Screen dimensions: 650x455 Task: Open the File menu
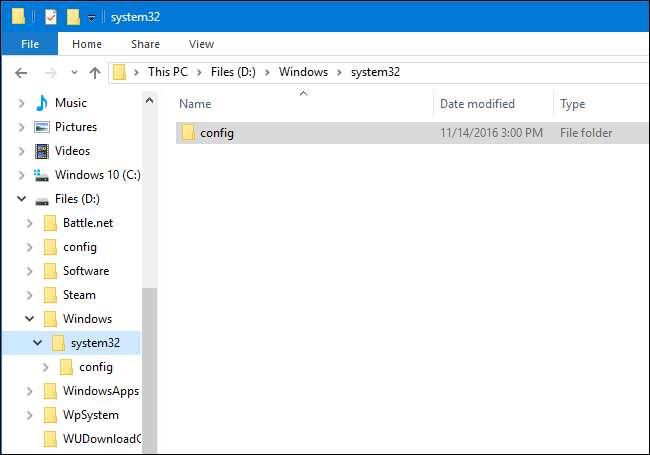point(29,44)
